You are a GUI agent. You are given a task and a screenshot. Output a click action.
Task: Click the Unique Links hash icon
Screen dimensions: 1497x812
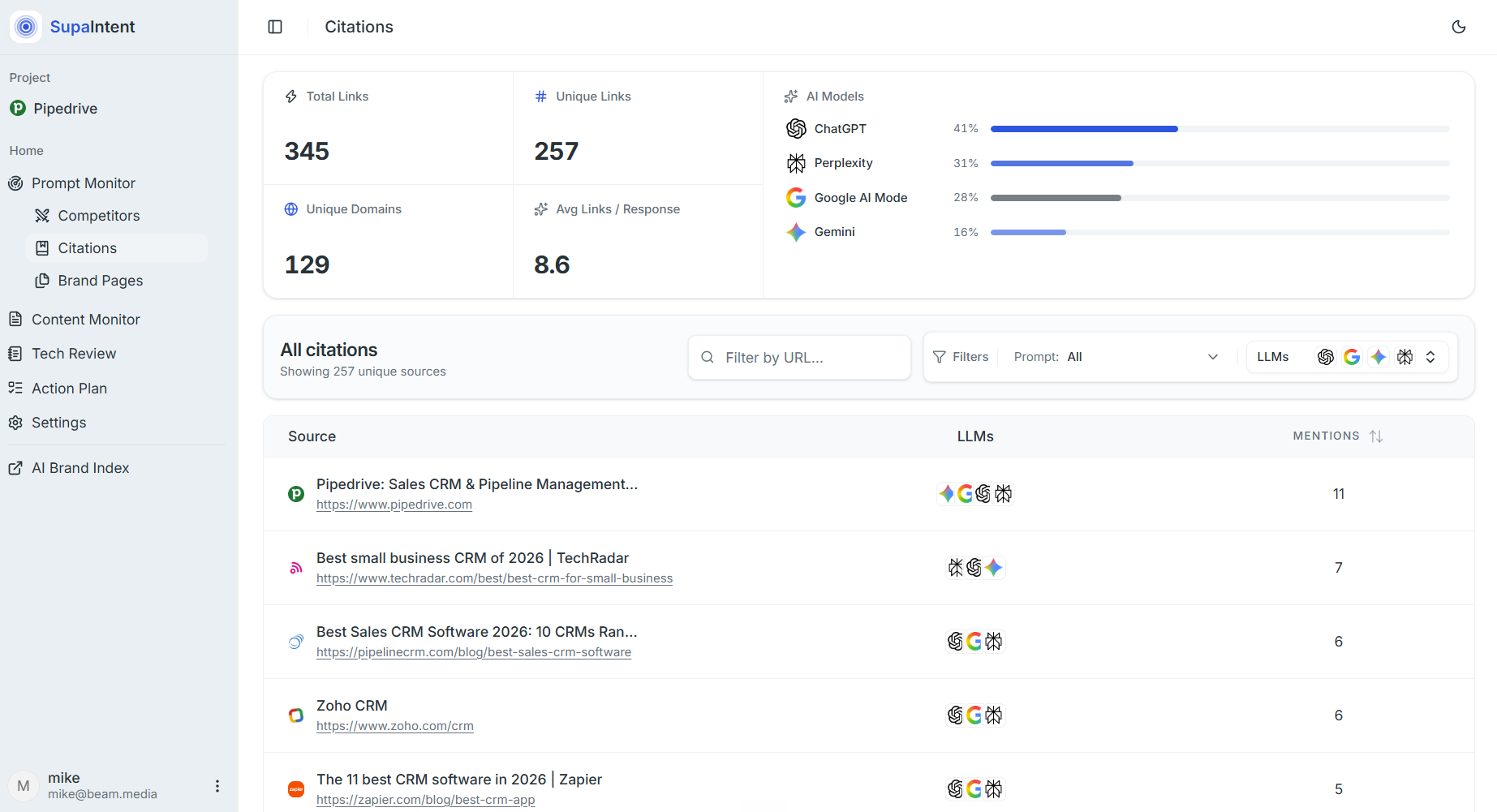[x=541, y=97]
